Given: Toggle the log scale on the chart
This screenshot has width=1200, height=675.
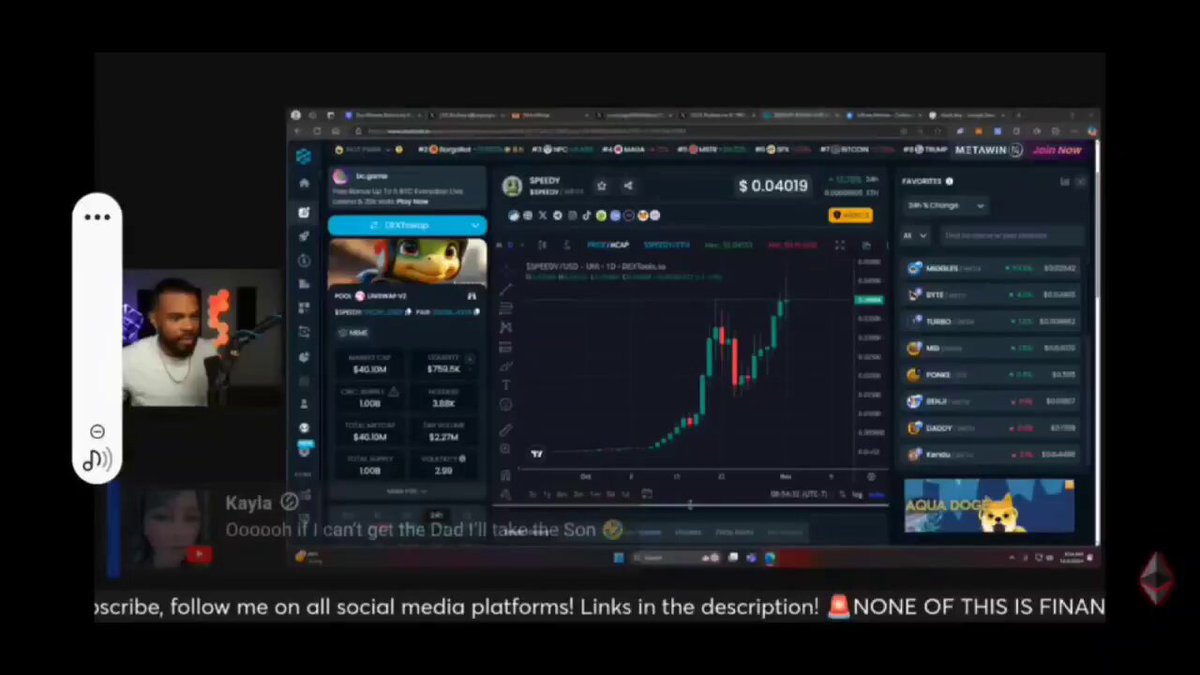Looking at the screenshot, I should 857,494.
